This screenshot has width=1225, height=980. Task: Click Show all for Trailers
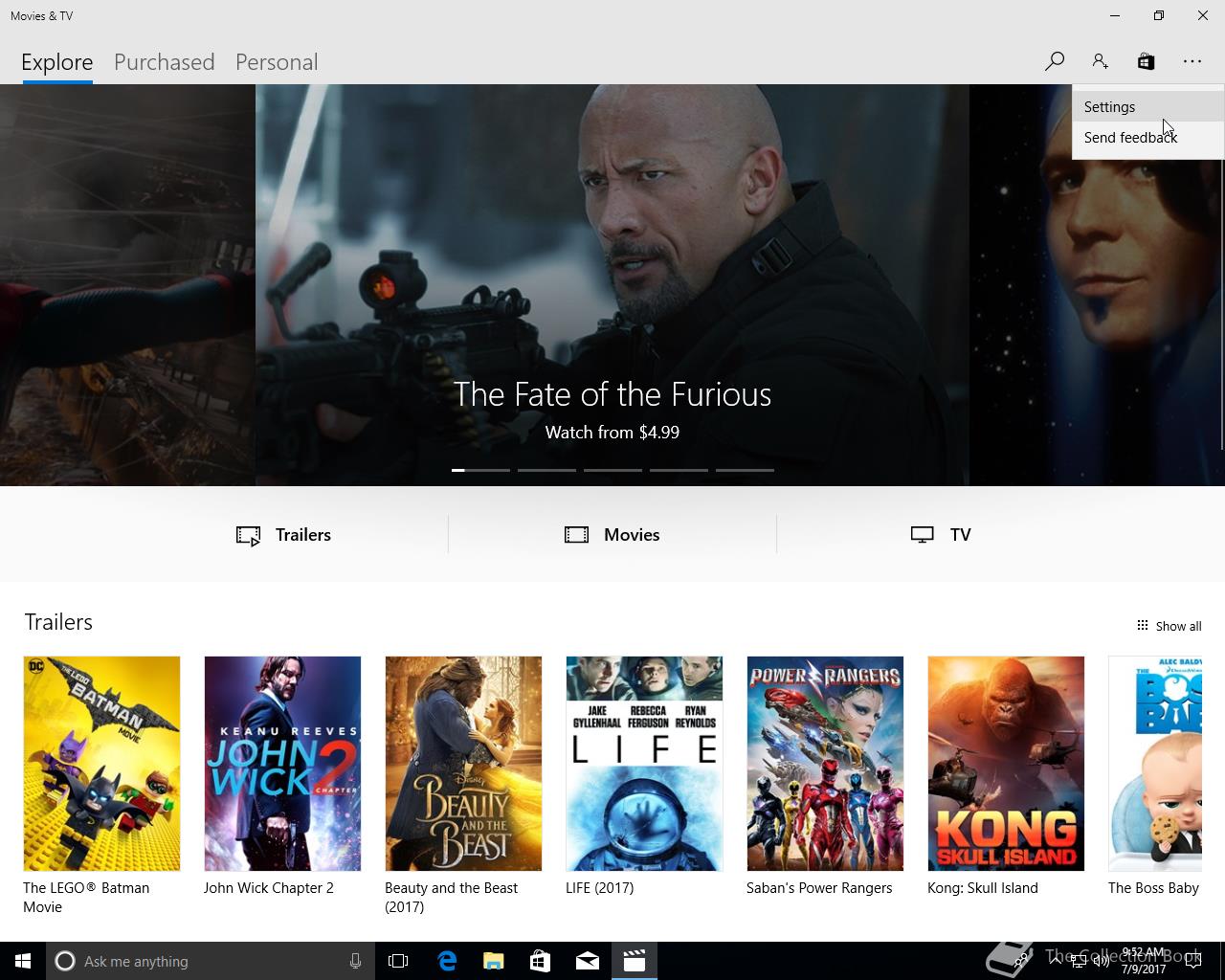coord(1169,626)
